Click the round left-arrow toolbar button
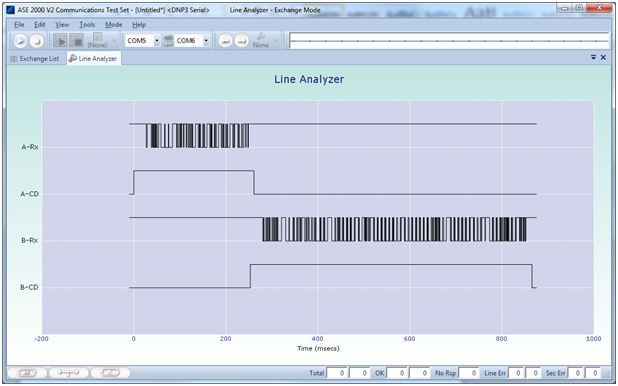618x386 pixels. pyautogui.click(x=225, y=41)
